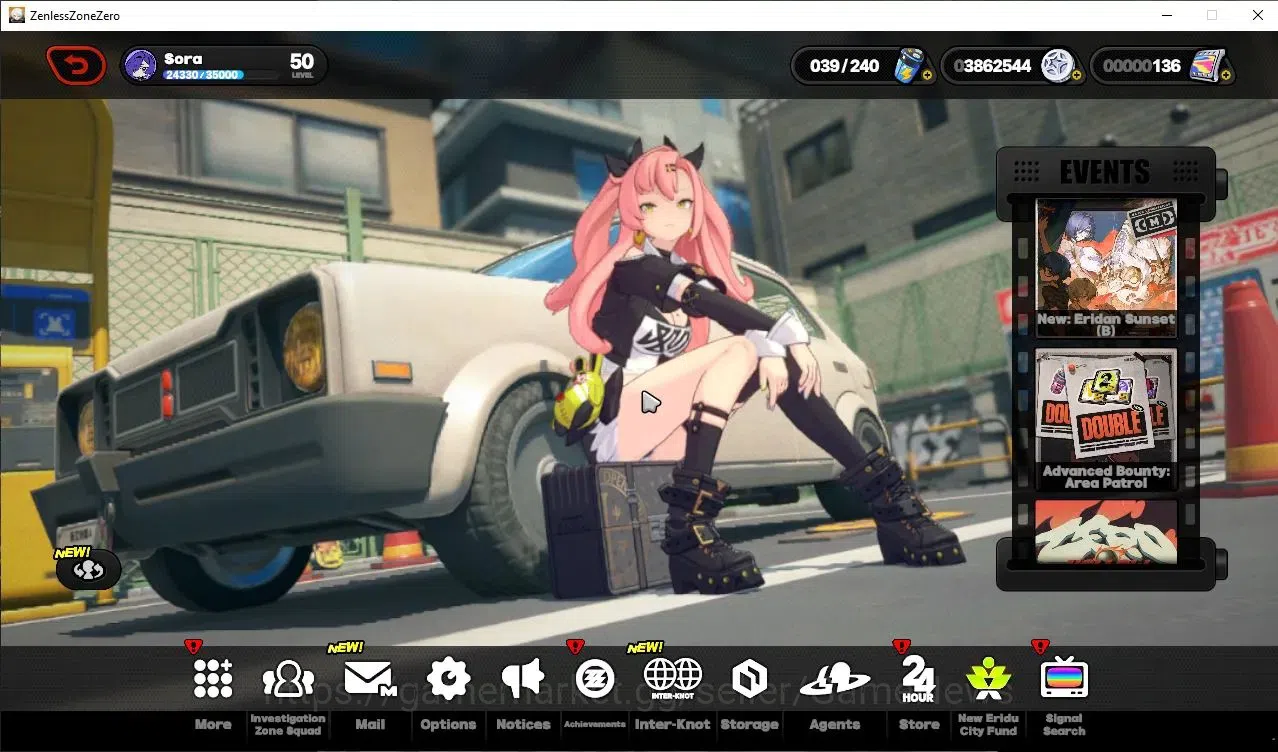Screen dimensions: 1278x752
Task: Click the Notices label text
Action: (523, 724)
